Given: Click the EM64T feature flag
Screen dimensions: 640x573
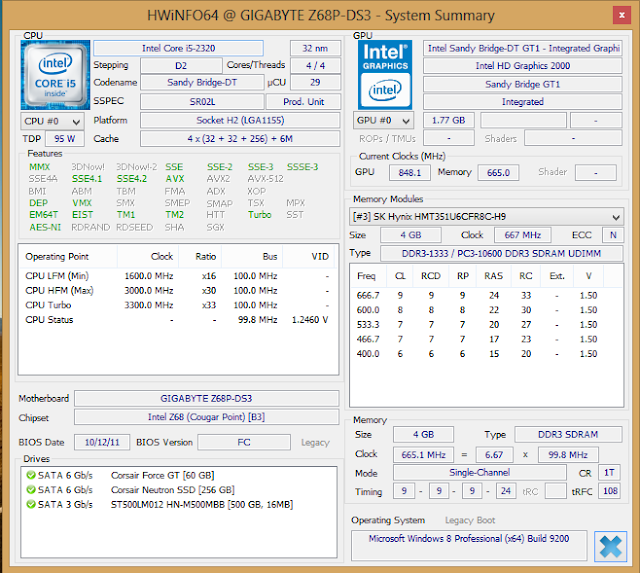Looking at the screenshot, I should tap(43, 215).
